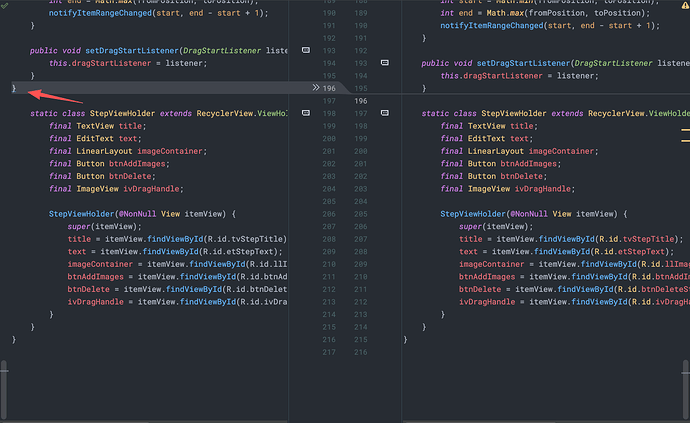This screenshot has height=423, width=690.
Task: Click 'R.id.etStepText' in the left pane
Action: click(240, 251)
